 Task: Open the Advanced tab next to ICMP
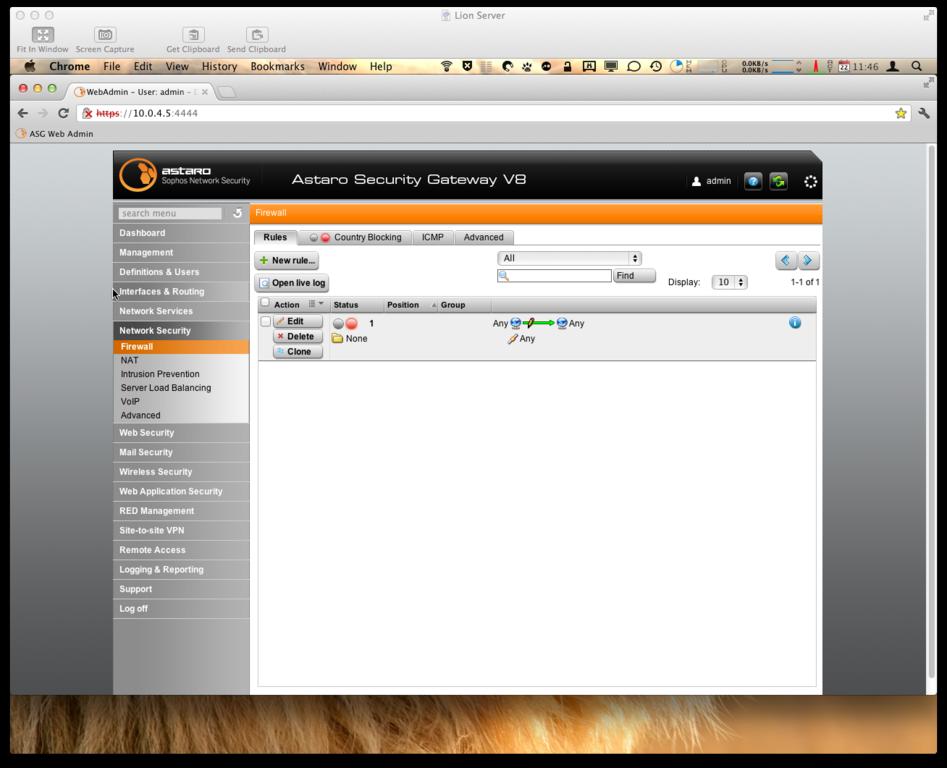tap(483, 237)
